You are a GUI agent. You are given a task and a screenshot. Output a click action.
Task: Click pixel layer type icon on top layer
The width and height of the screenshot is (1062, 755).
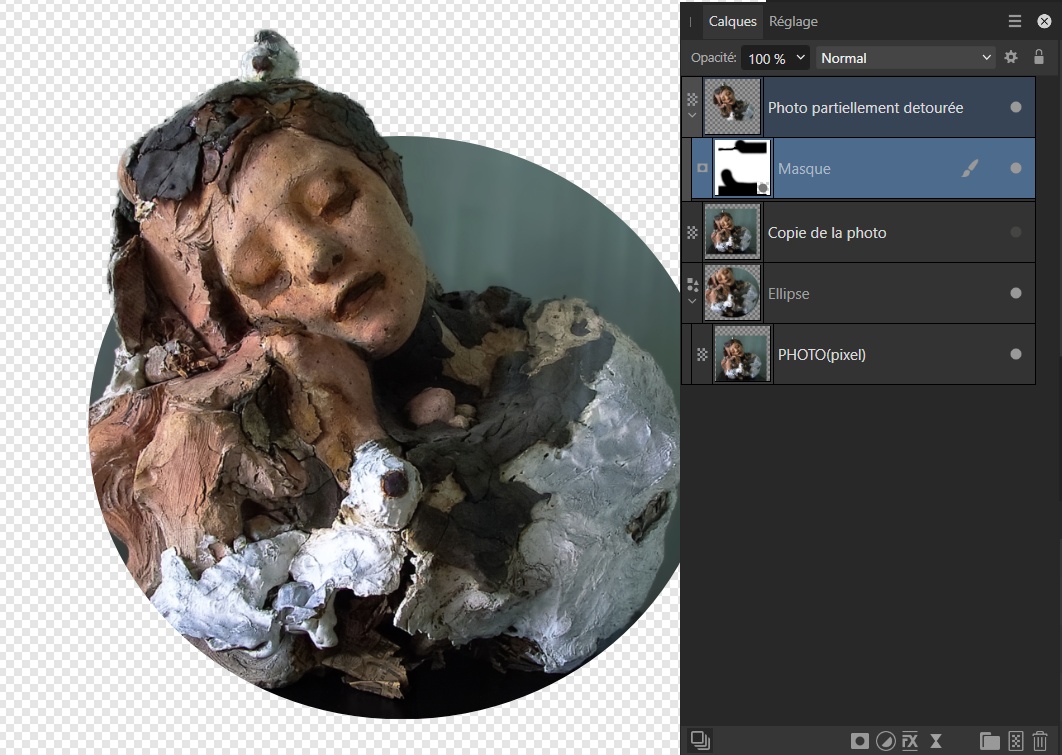coord(692,100)
